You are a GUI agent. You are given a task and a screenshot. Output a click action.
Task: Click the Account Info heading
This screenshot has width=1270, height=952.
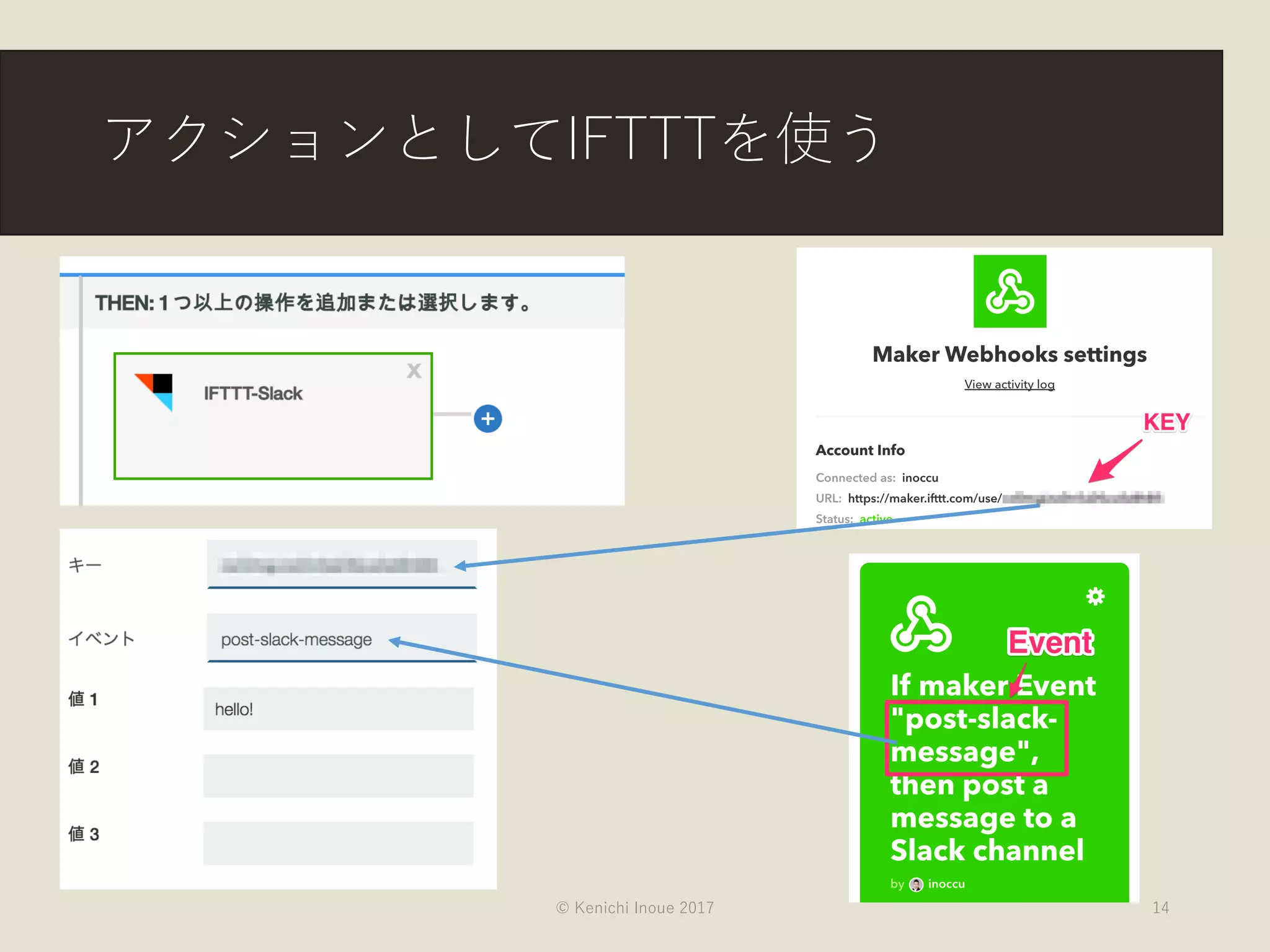[x=860, y=450]
